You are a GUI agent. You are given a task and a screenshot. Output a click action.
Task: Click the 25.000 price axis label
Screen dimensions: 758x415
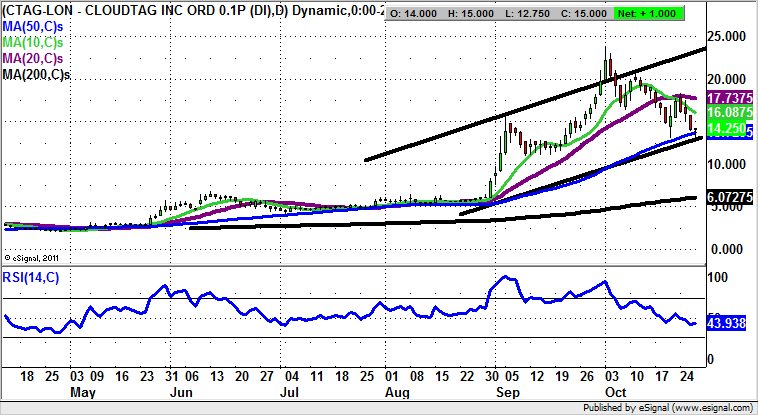coord(728,36)
